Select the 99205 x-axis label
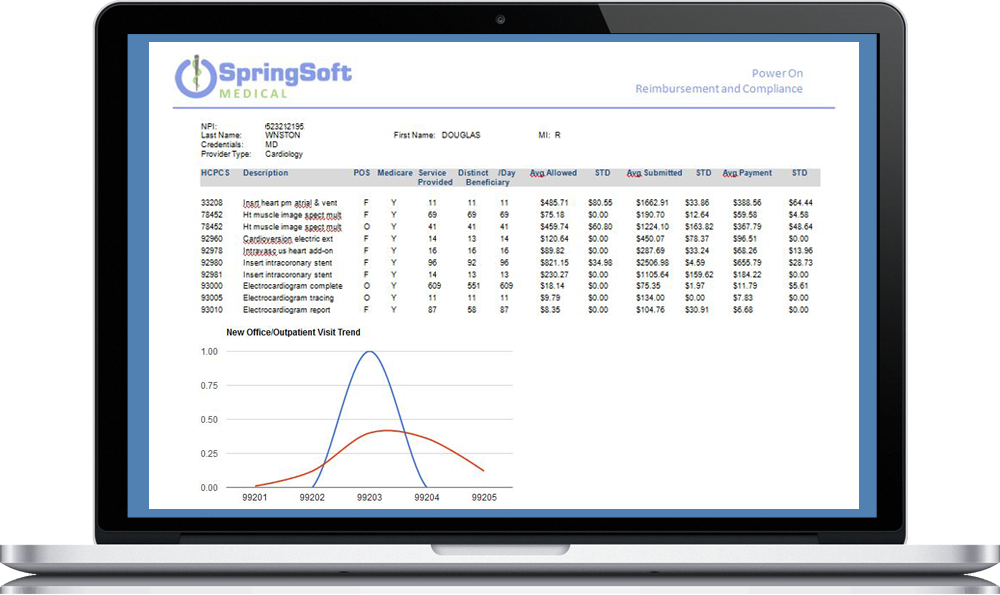1000x595 pixels. 485,497
